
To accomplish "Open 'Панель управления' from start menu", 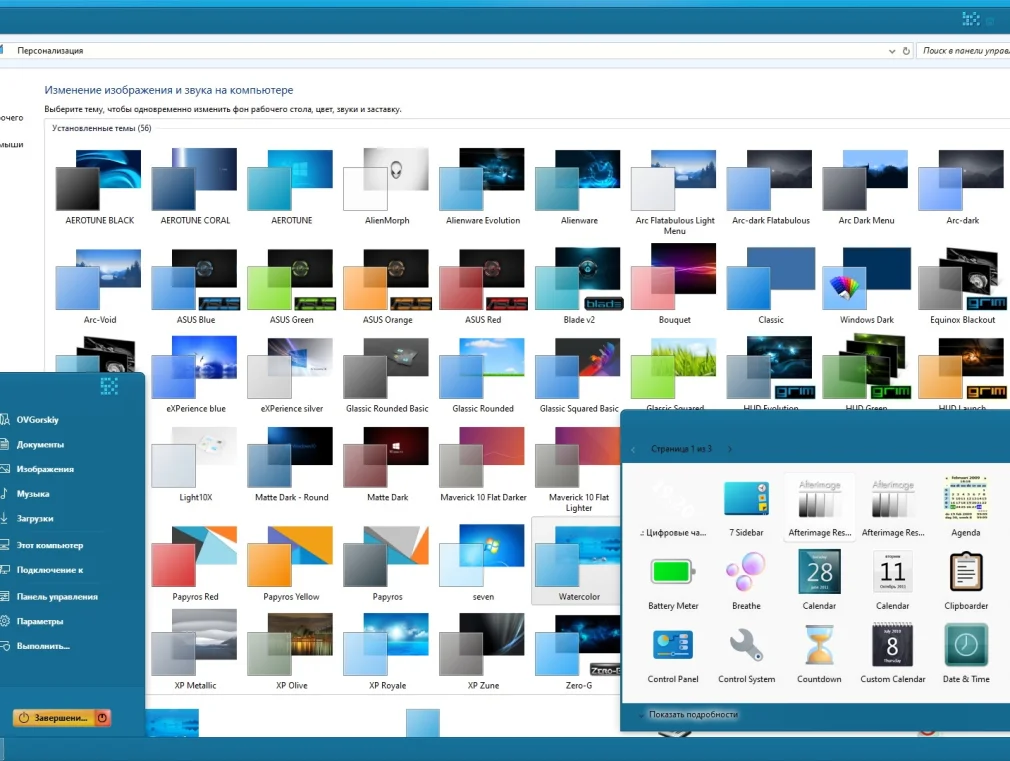I will [x=57, y=597].
